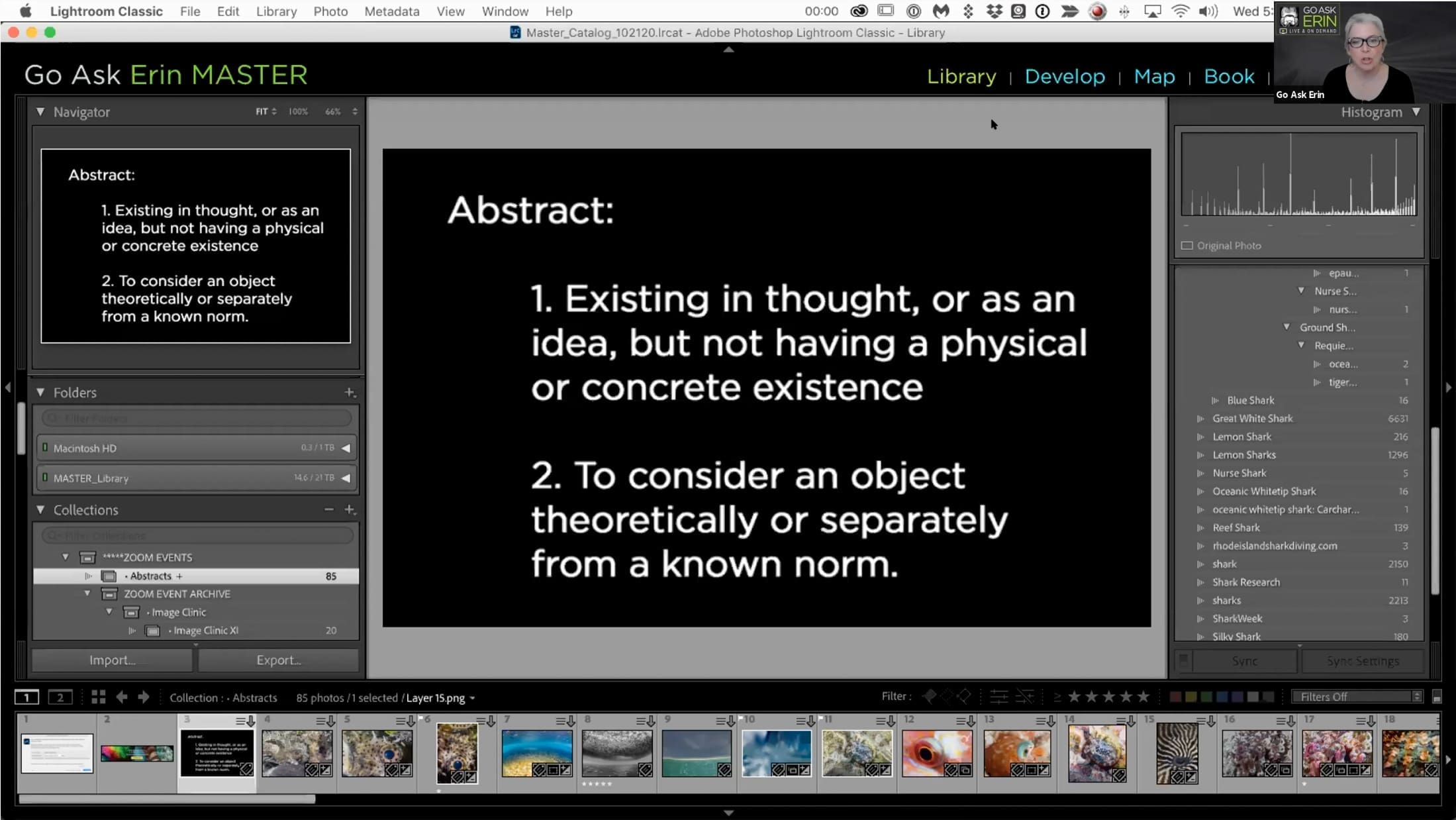This screenshot has height=820, width=1456.
Task: Filter by five-star rating
Action: (1143, 696)
